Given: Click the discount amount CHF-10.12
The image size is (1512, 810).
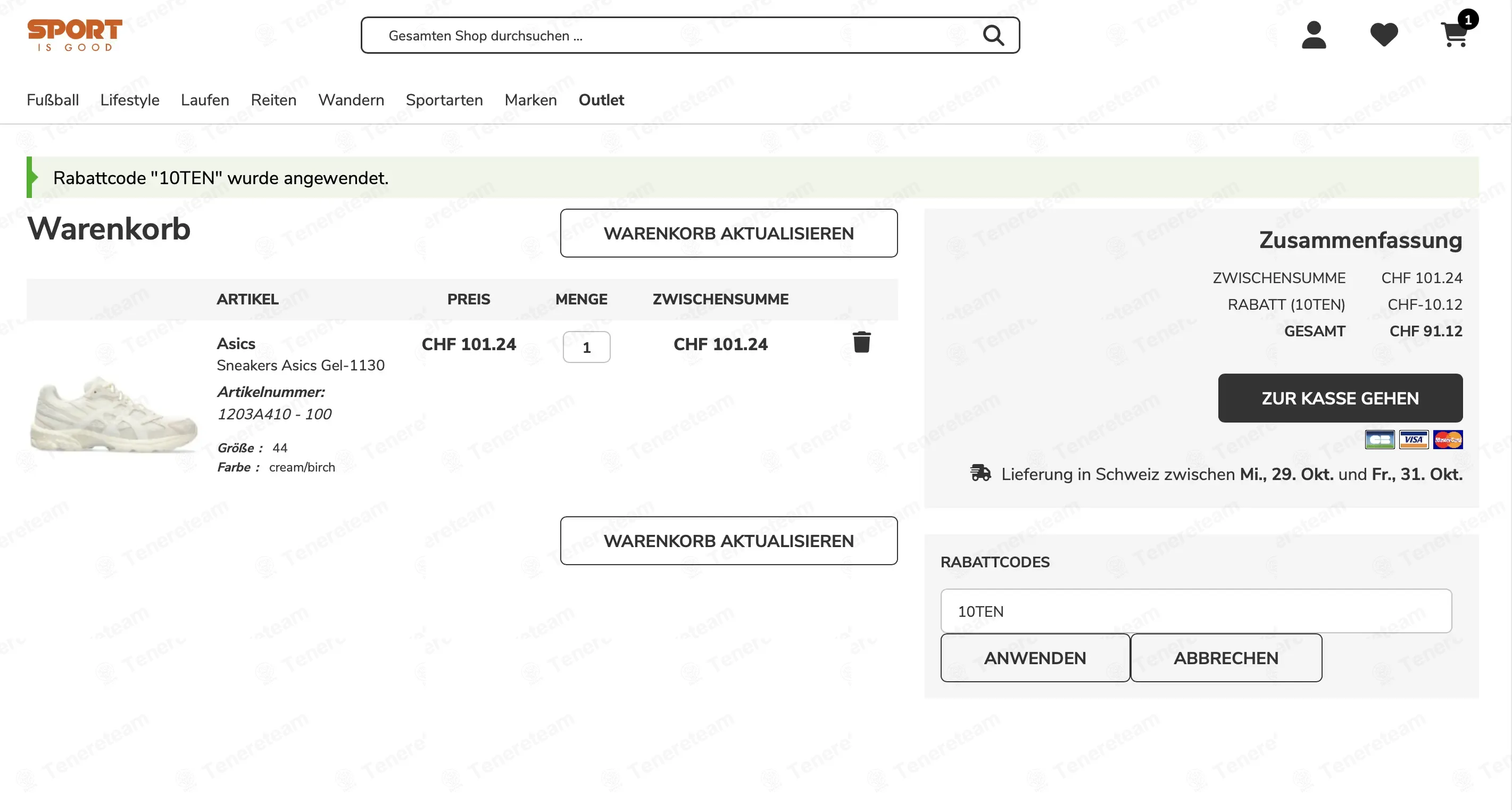Looking at the screenshot, I should pyautogui.click(x=1425, y=304).
